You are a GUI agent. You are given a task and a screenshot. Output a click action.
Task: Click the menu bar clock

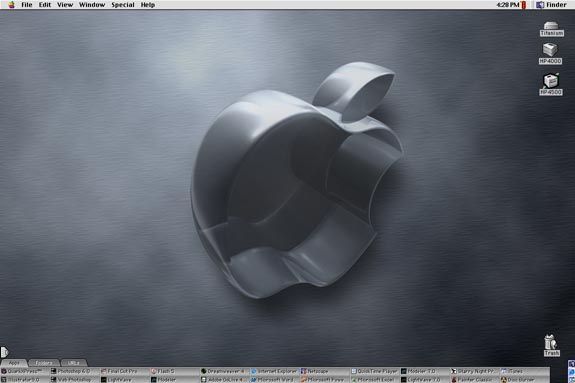[x=508, y=5]
